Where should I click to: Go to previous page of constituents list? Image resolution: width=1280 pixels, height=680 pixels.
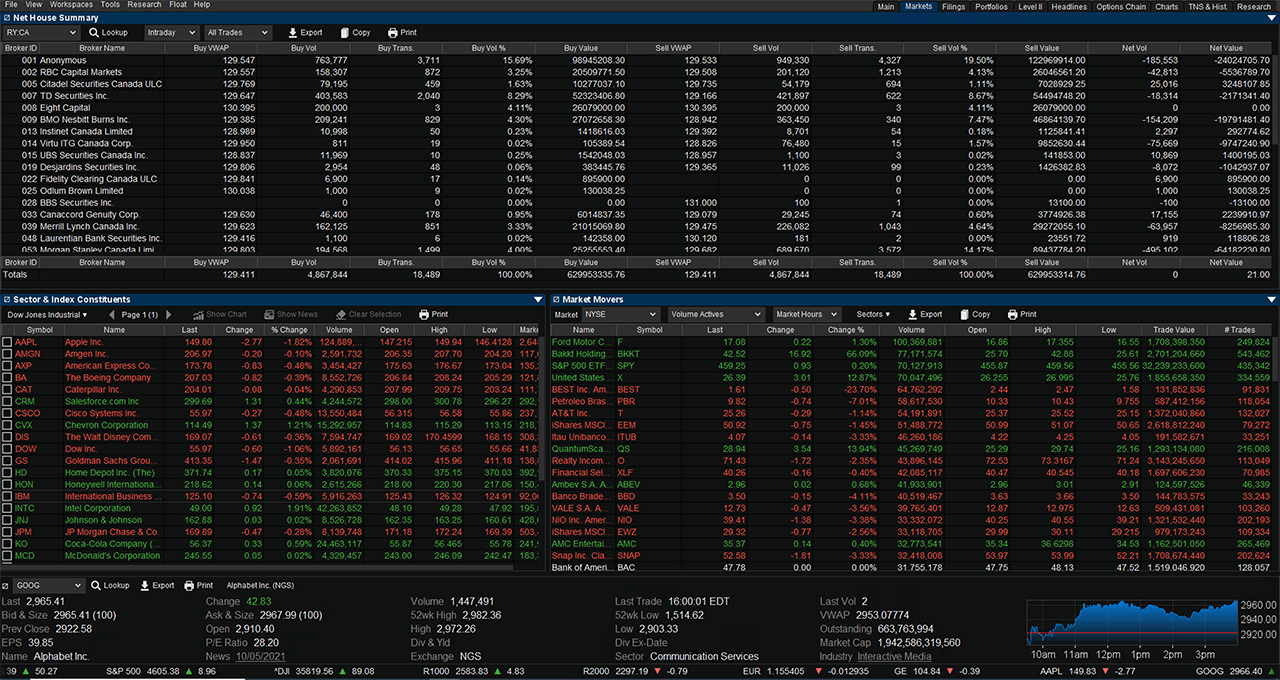click(x=112, y=314)
